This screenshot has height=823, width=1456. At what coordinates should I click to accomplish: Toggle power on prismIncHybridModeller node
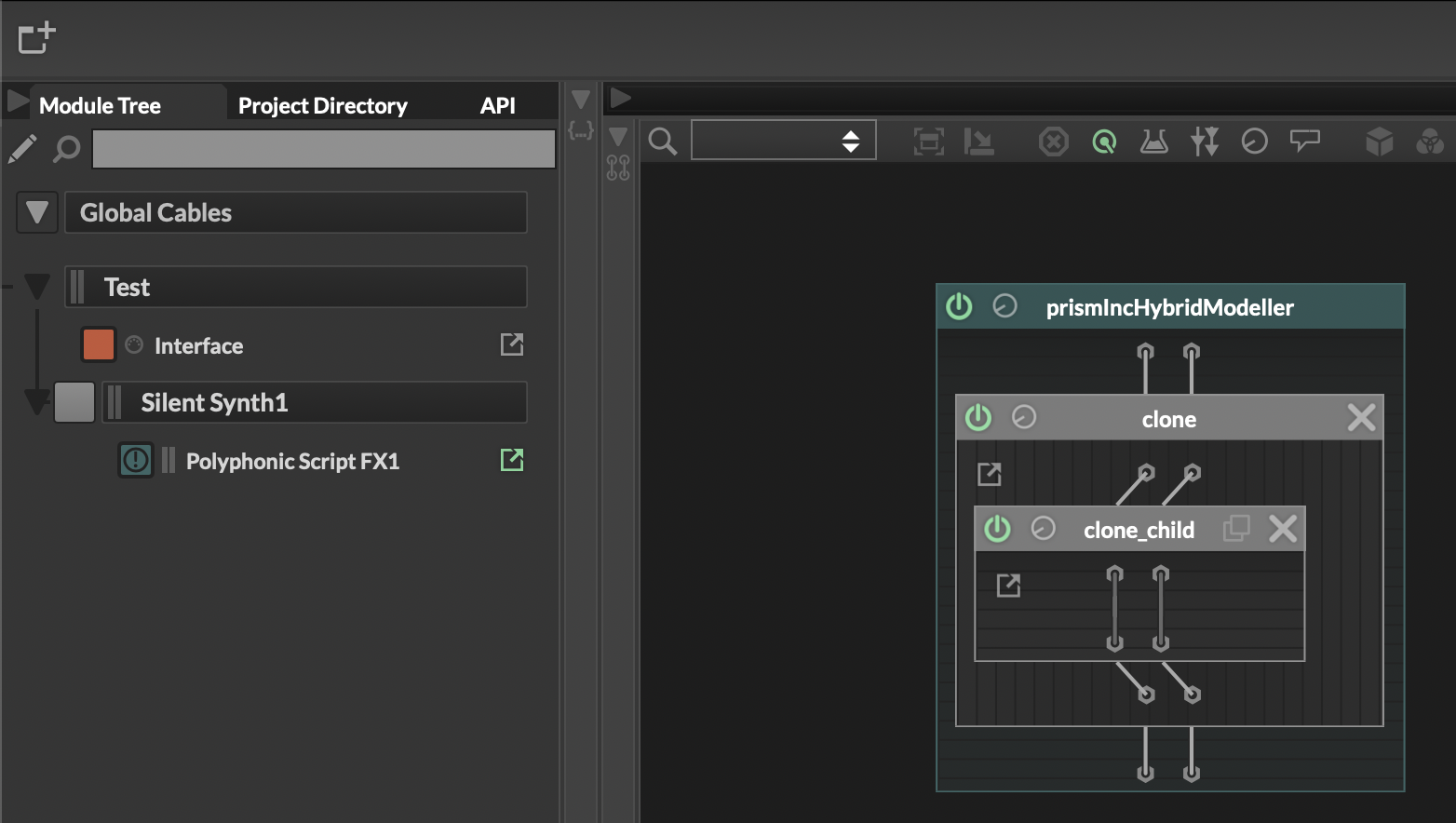[x=959, y=306]
